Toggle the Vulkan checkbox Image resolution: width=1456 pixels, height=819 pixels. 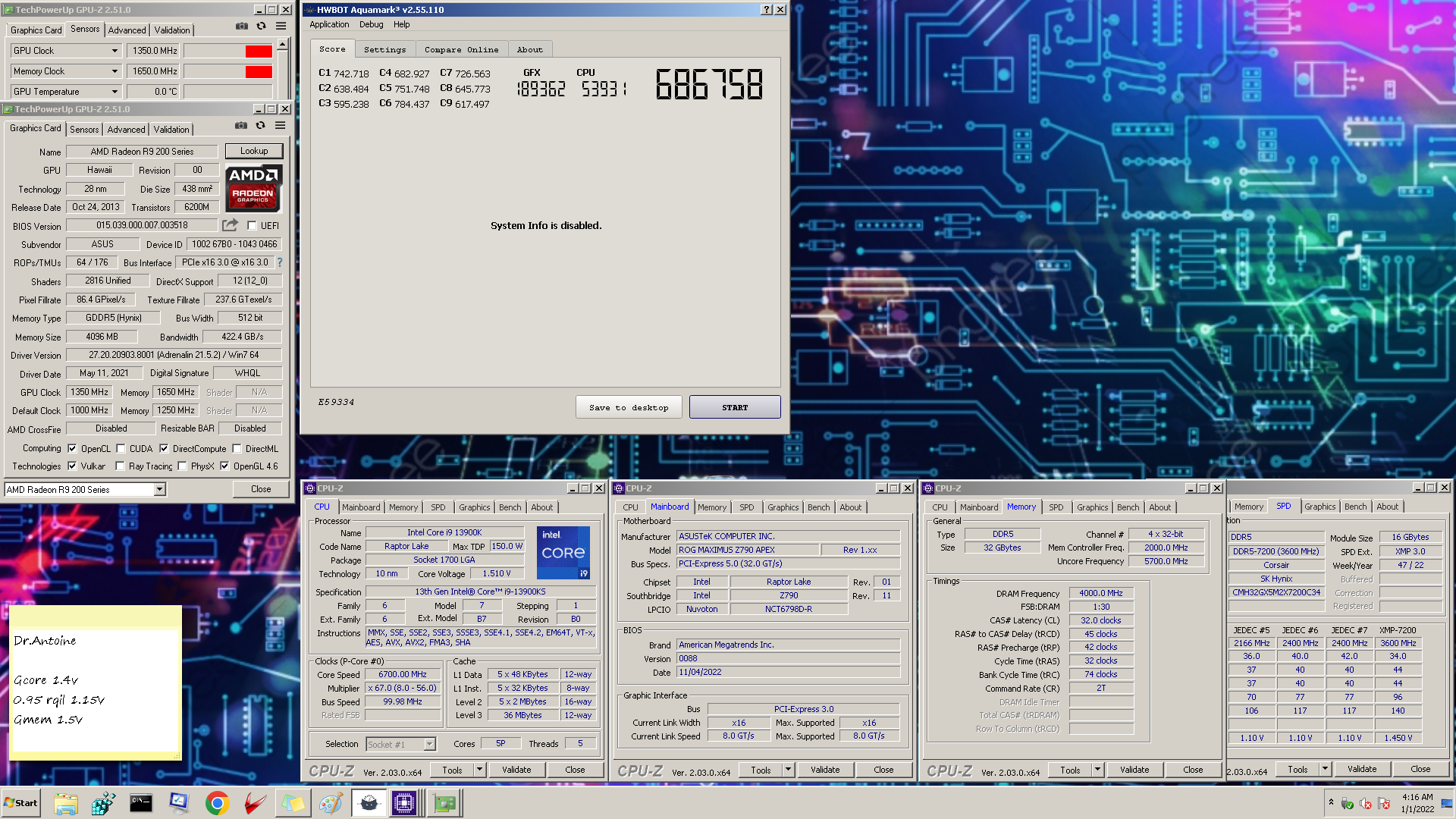tap(72, 466)
